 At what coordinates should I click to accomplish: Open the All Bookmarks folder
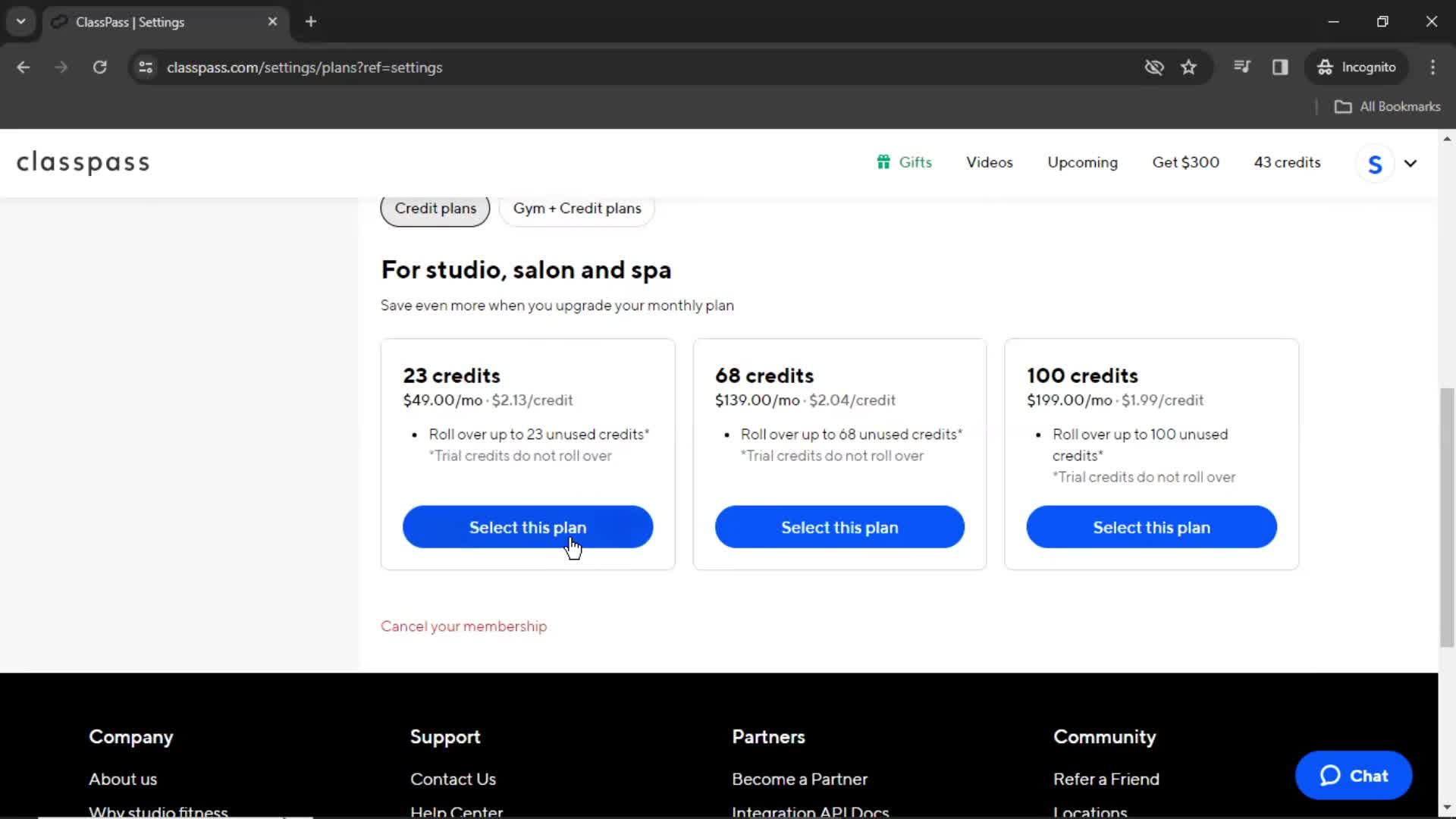tap(1387, 107)
